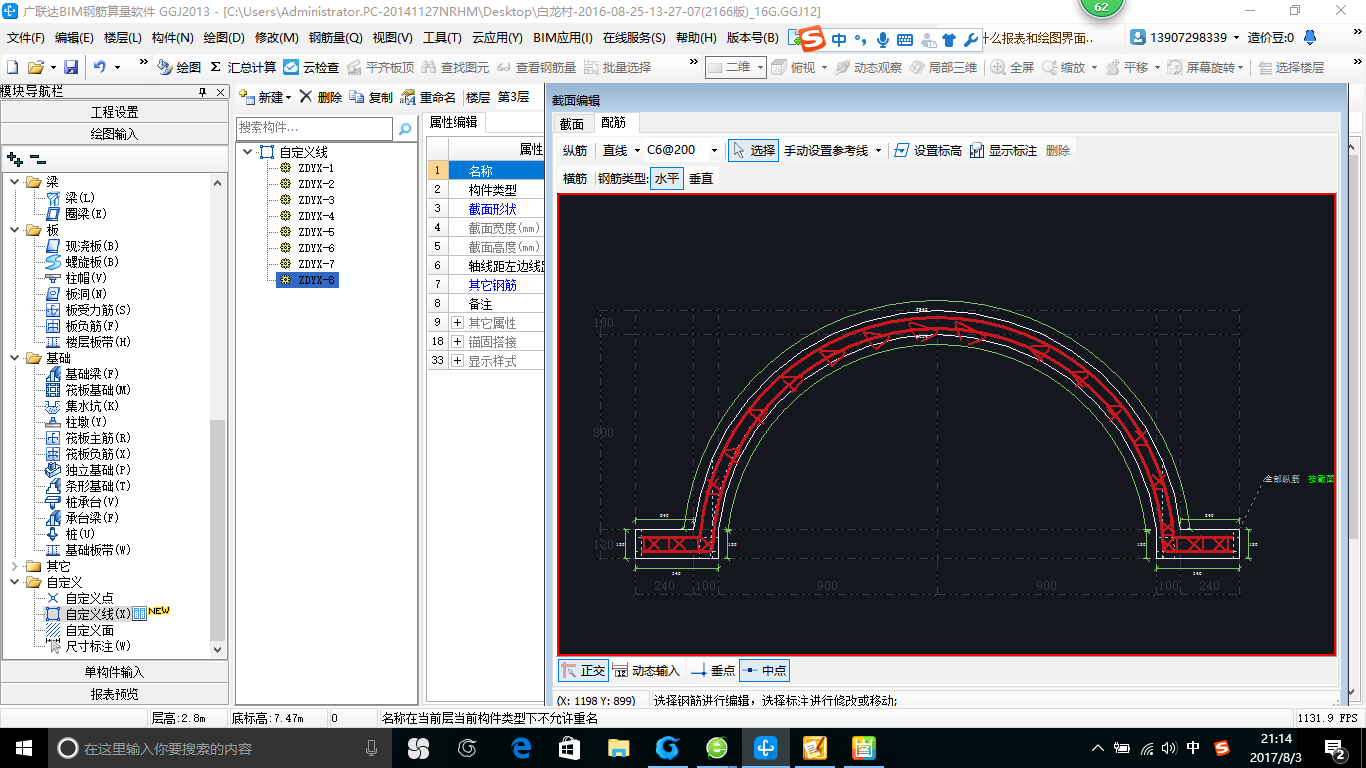This screenshot has height=768, width=1366.
Task: Expand the 其它 folder node
Action: coord(15,566)
